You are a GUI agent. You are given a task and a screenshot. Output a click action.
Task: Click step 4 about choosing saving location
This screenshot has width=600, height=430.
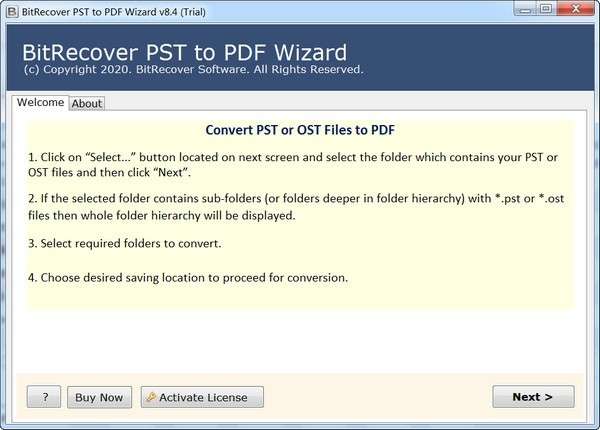(x=188, y=277)
